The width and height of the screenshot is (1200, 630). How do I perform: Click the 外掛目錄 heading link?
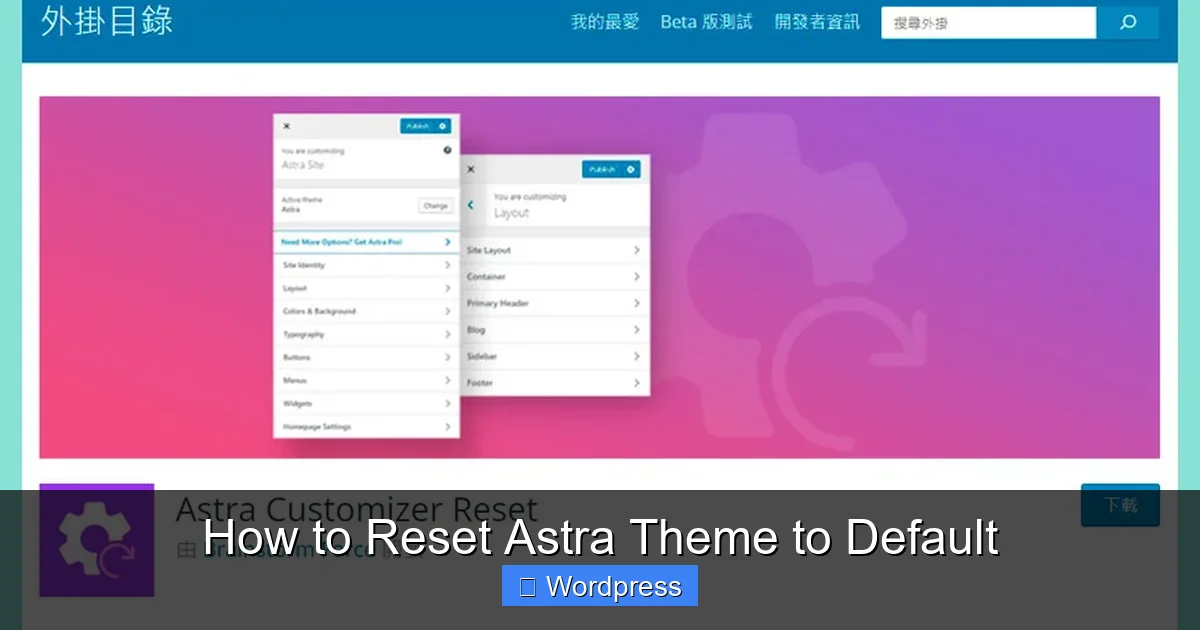pyautogui.click(x=107, y=21)
